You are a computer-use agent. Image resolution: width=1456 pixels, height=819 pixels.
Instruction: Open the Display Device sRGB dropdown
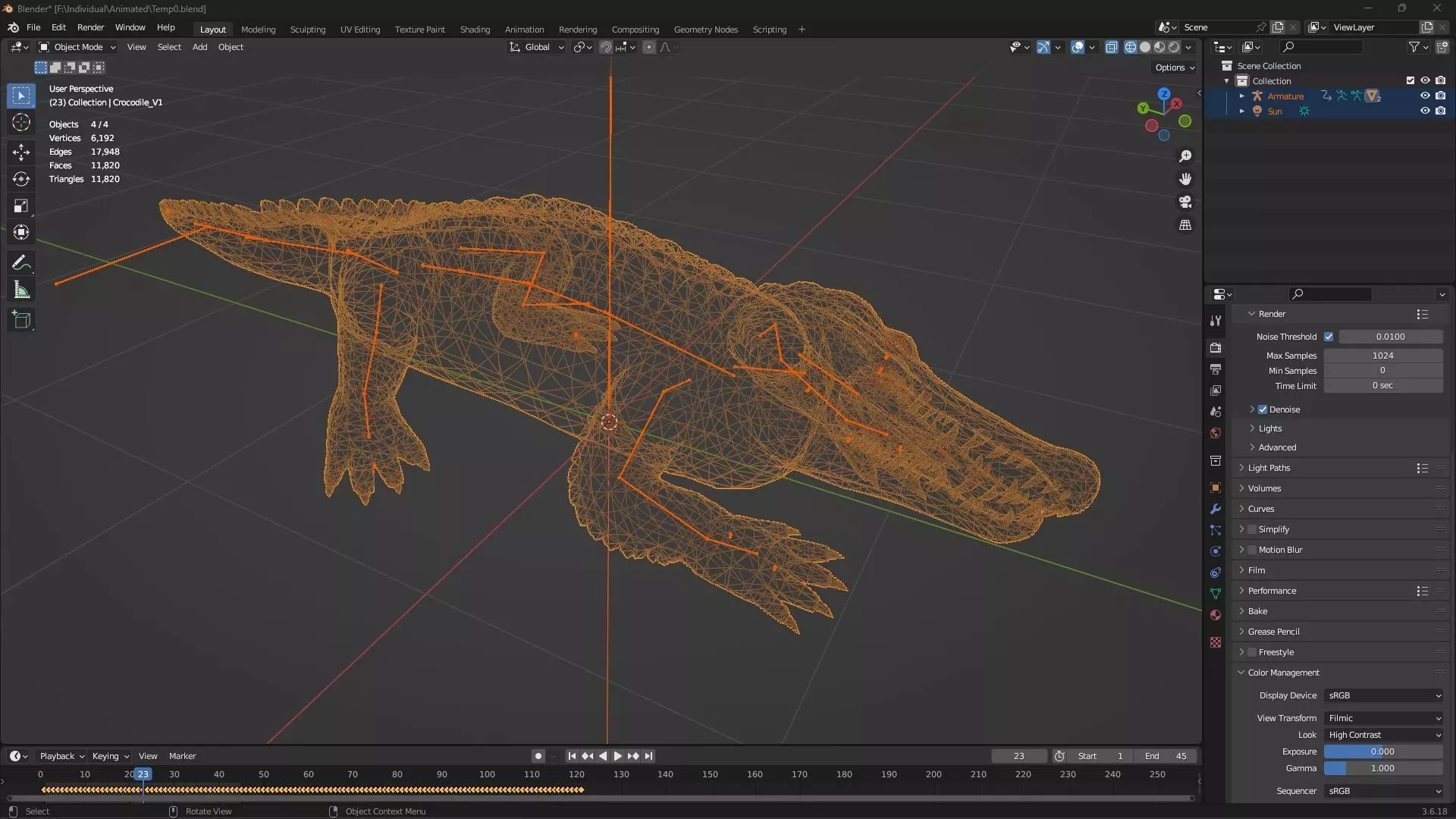[1383, 695]
